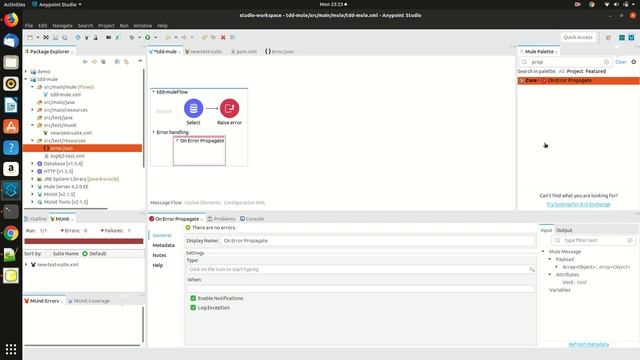Click the back arrow in Package Explorer toolbar
This screenshot has height=360, width=640.
point(85,62)
